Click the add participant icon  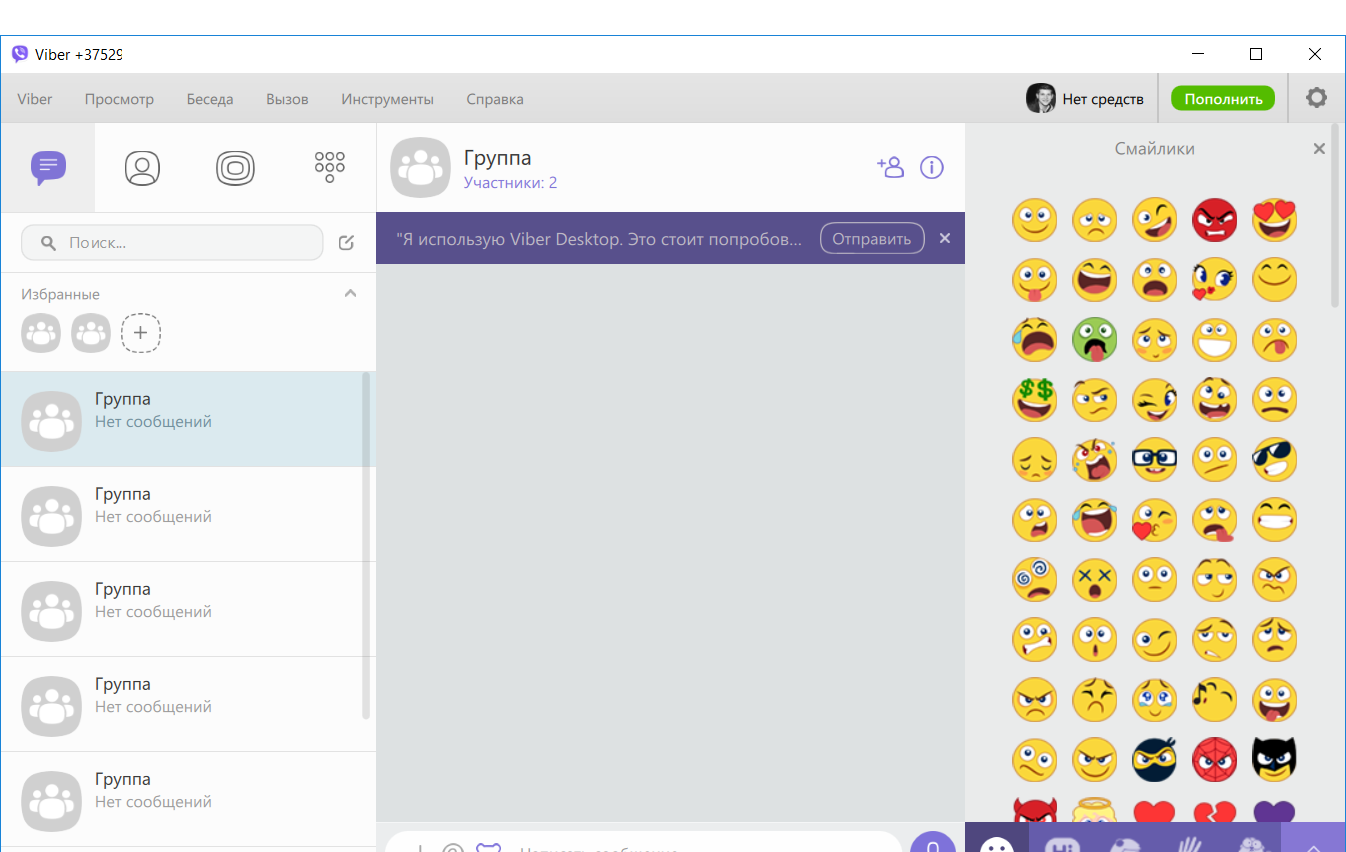[x=890, y=167]
